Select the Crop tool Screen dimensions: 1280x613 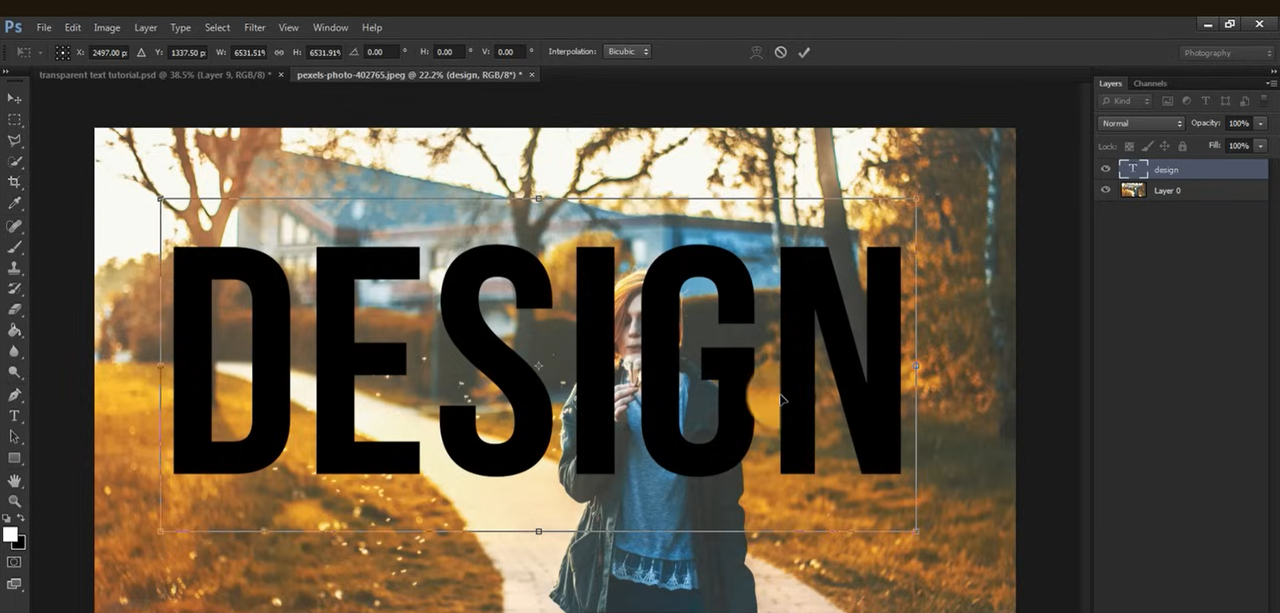coord(14,183)
